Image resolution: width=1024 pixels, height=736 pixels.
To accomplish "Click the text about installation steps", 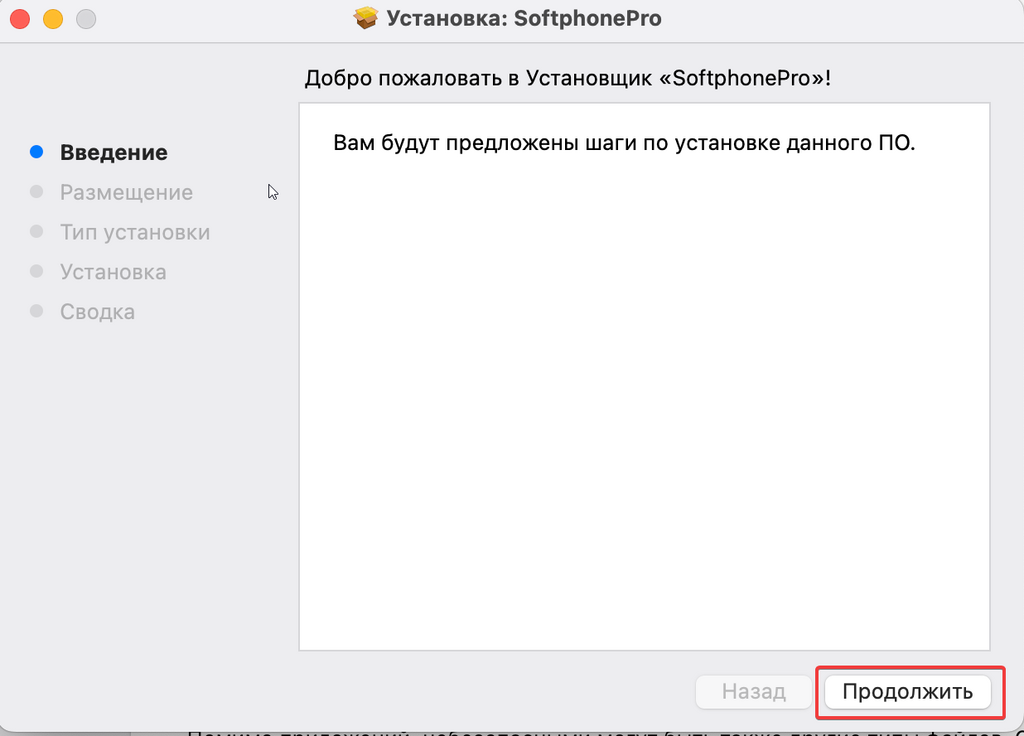I will (624, 142).
